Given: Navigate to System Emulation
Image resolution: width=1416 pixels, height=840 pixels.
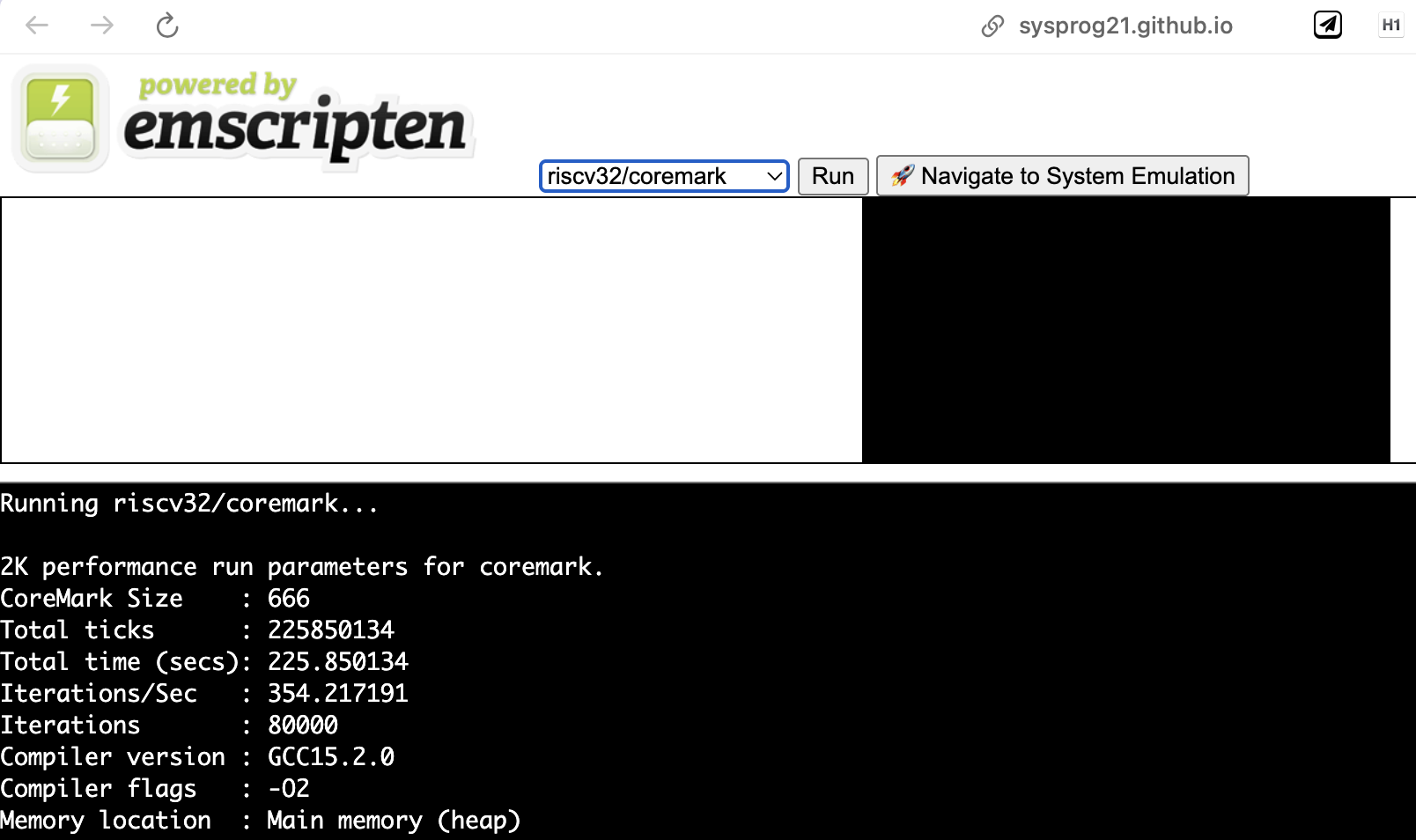Looking at the screenshot, I should (x=1077, y=176).
